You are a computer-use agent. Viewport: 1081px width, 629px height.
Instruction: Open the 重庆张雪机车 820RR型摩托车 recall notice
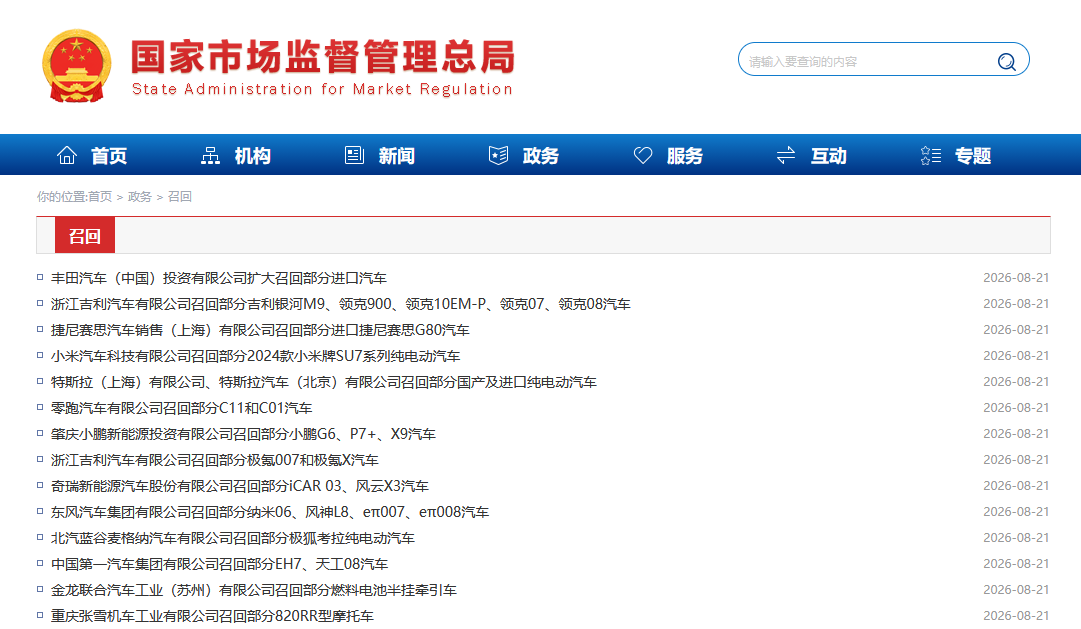(212, 616)
